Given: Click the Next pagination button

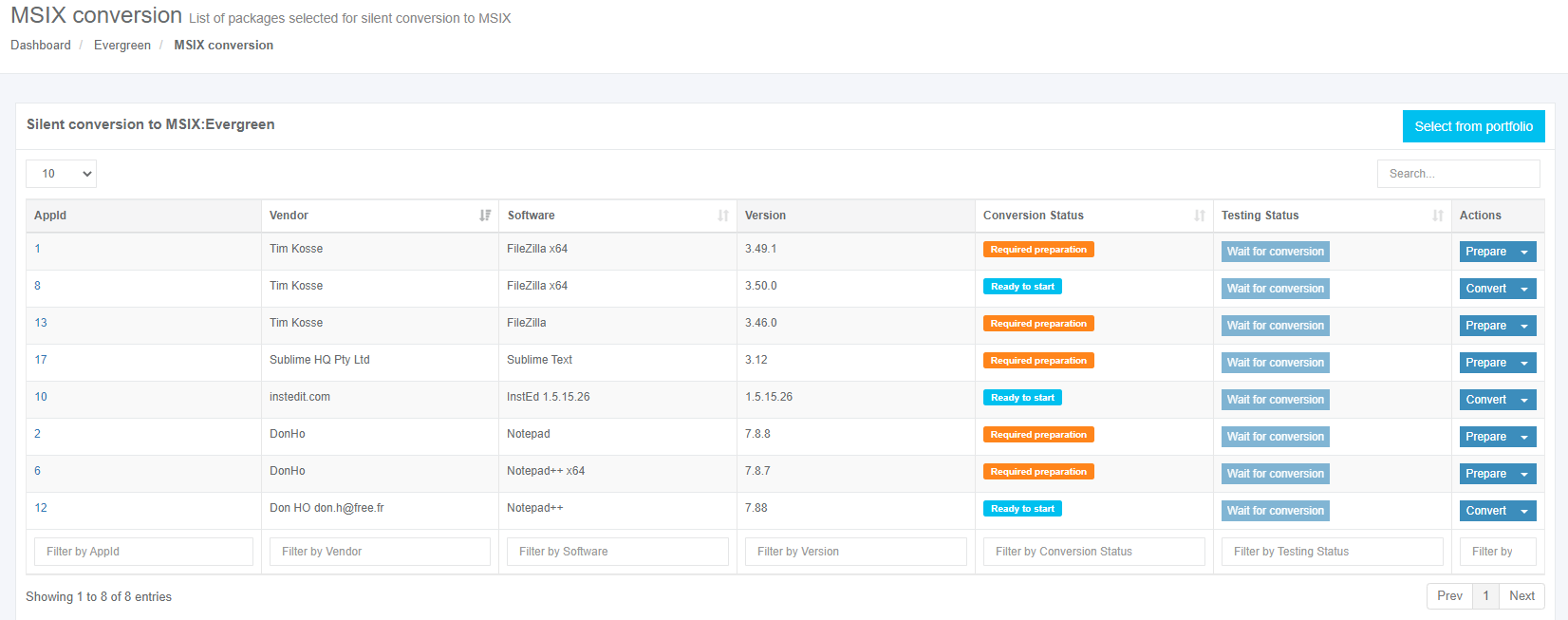Looking at the screenshot, I should [1521, 595].
